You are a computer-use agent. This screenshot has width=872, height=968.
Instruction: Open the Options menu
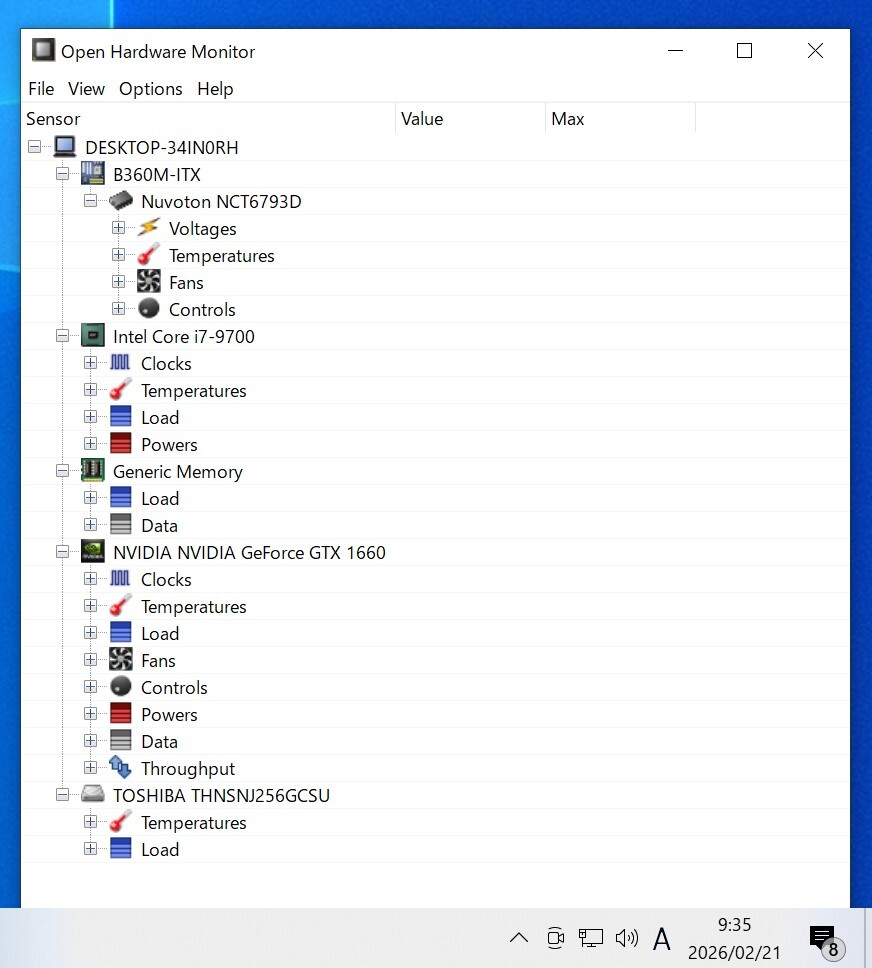[x=151, y=89]
